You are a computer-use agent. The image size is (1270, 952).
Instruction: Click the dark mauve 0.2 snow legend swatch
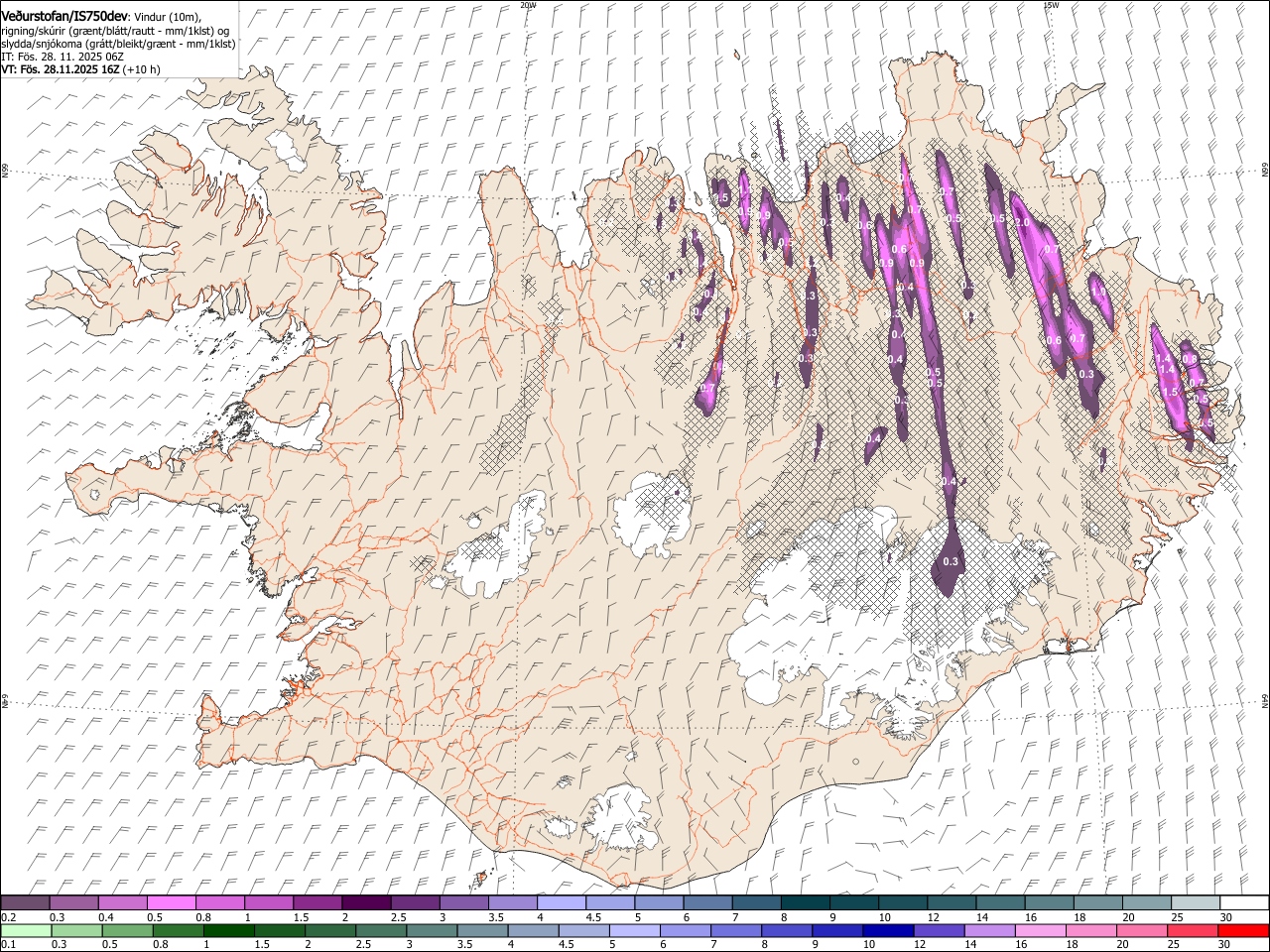pyautogui.click(x=25, y=903)
